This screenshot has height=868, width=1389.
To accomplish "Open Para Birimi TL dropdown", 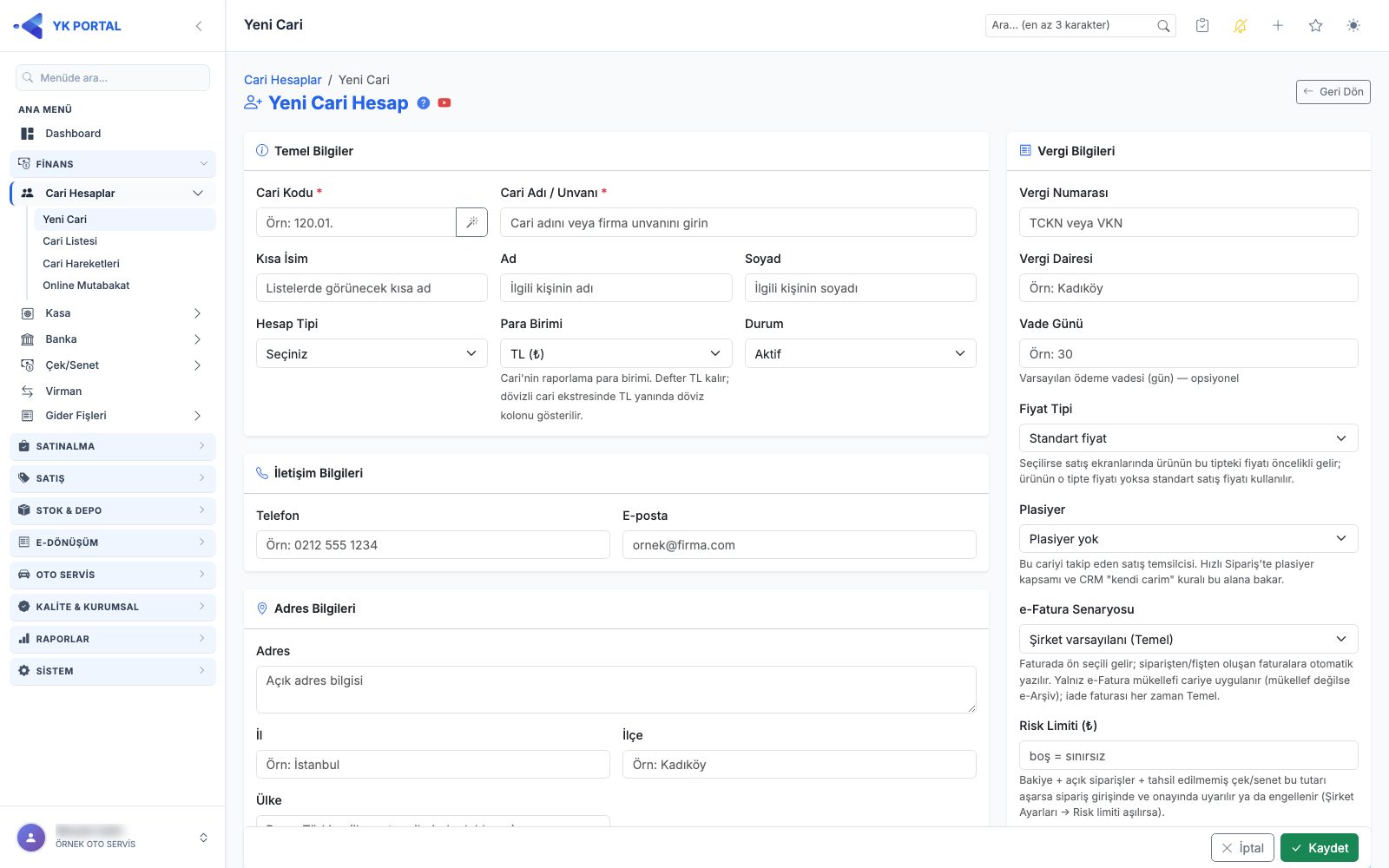I will tap(616, 353).
